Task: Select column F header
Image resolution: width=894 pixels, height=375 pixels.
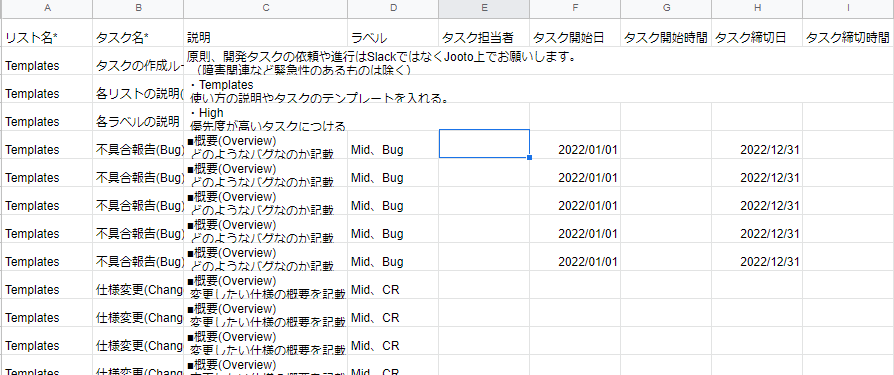Action: [x=575, y=9]
